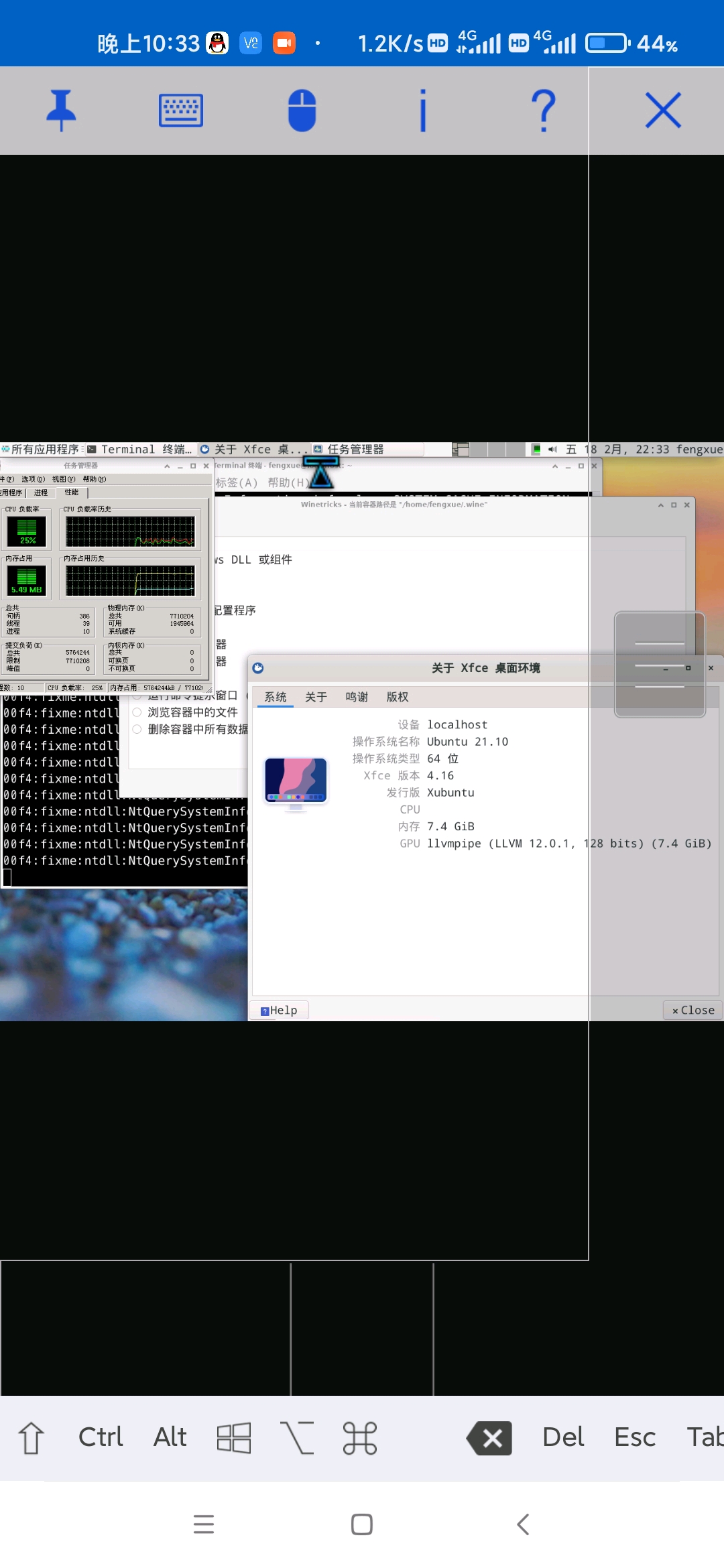Open the 鸣谢 tab in About Xfce
The image size is (724, 1568).
pyautogui.click(x=357, y=697)
